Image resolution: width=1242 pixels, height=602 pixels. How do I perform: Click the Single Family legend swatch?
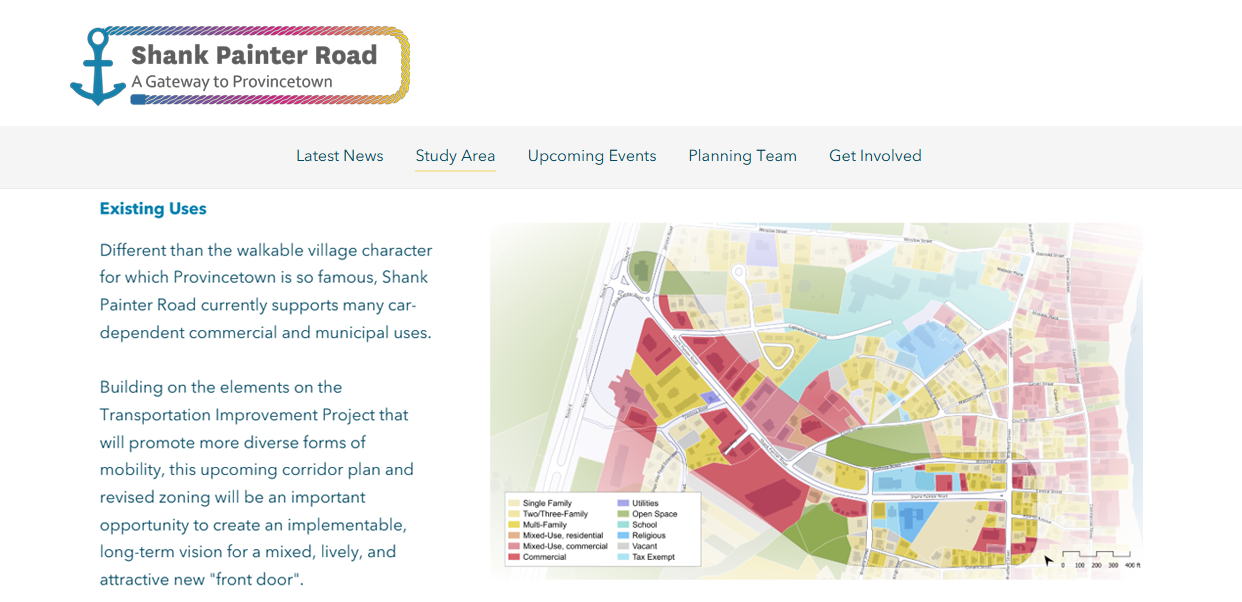(x=514, y=503)
